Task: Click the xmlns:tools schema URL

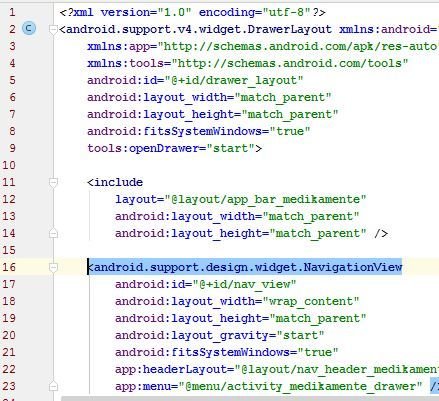Action: point(289,63)
